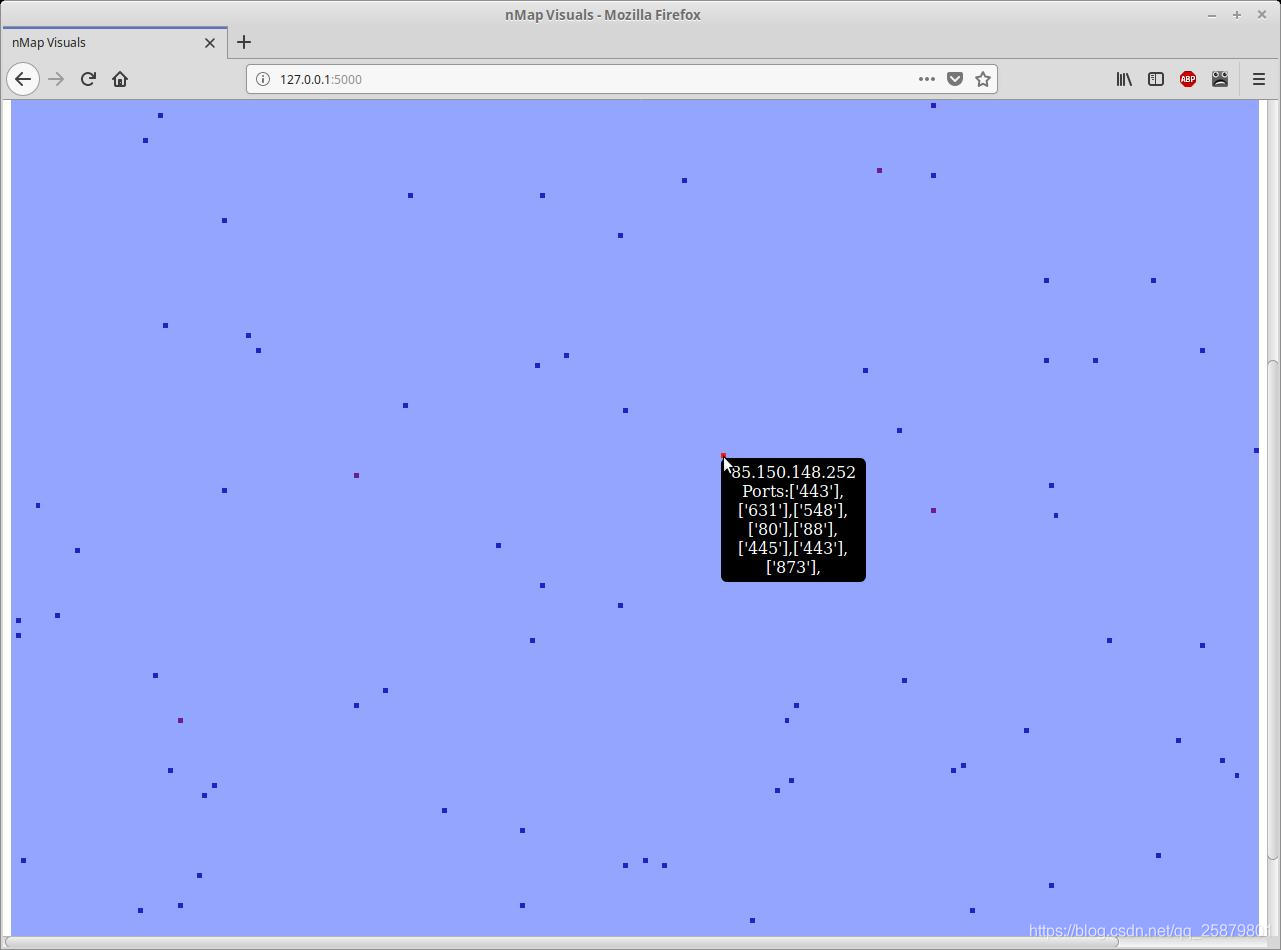
Task: Click the address bar showing 127.0.0.1:5000
Action: click(x=590, y=79)
